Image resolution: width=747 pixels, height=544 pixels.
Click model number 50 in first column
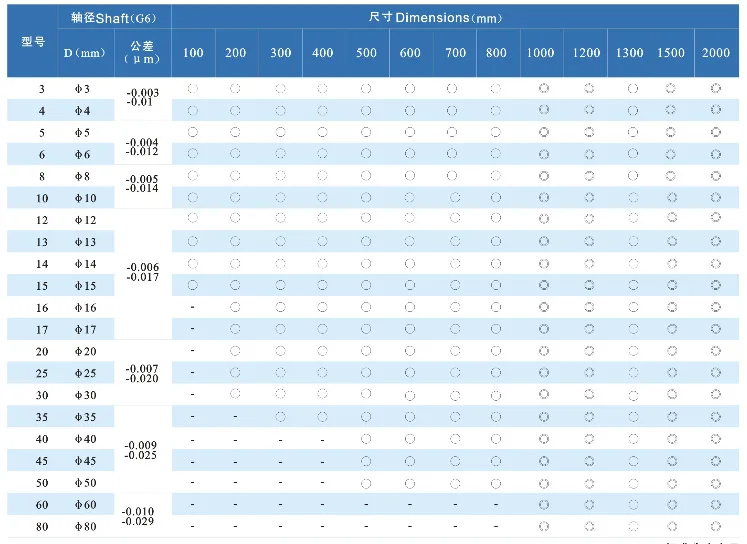[42, 483]
